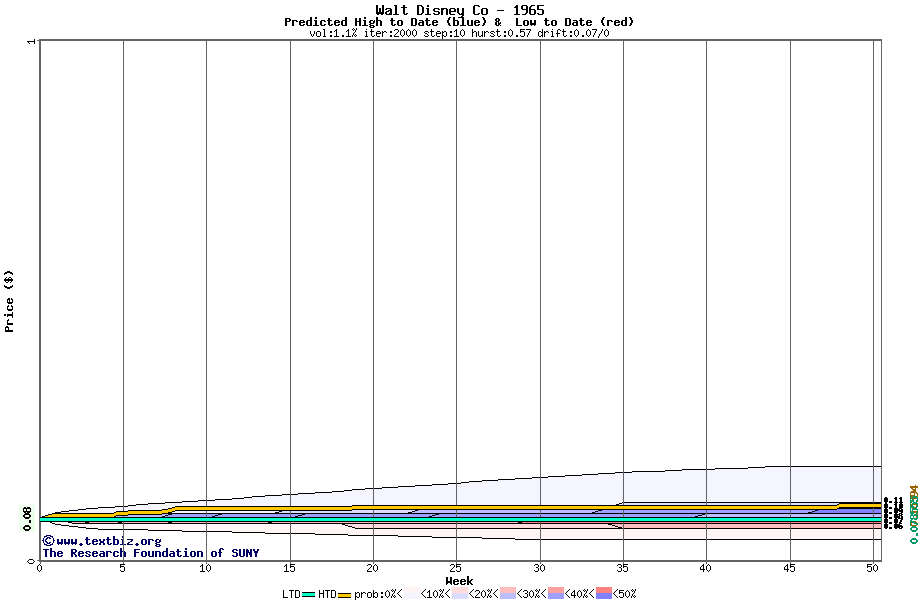
Task: Click the 'Price ($)' axis label
Action: [x=9, y=301]
